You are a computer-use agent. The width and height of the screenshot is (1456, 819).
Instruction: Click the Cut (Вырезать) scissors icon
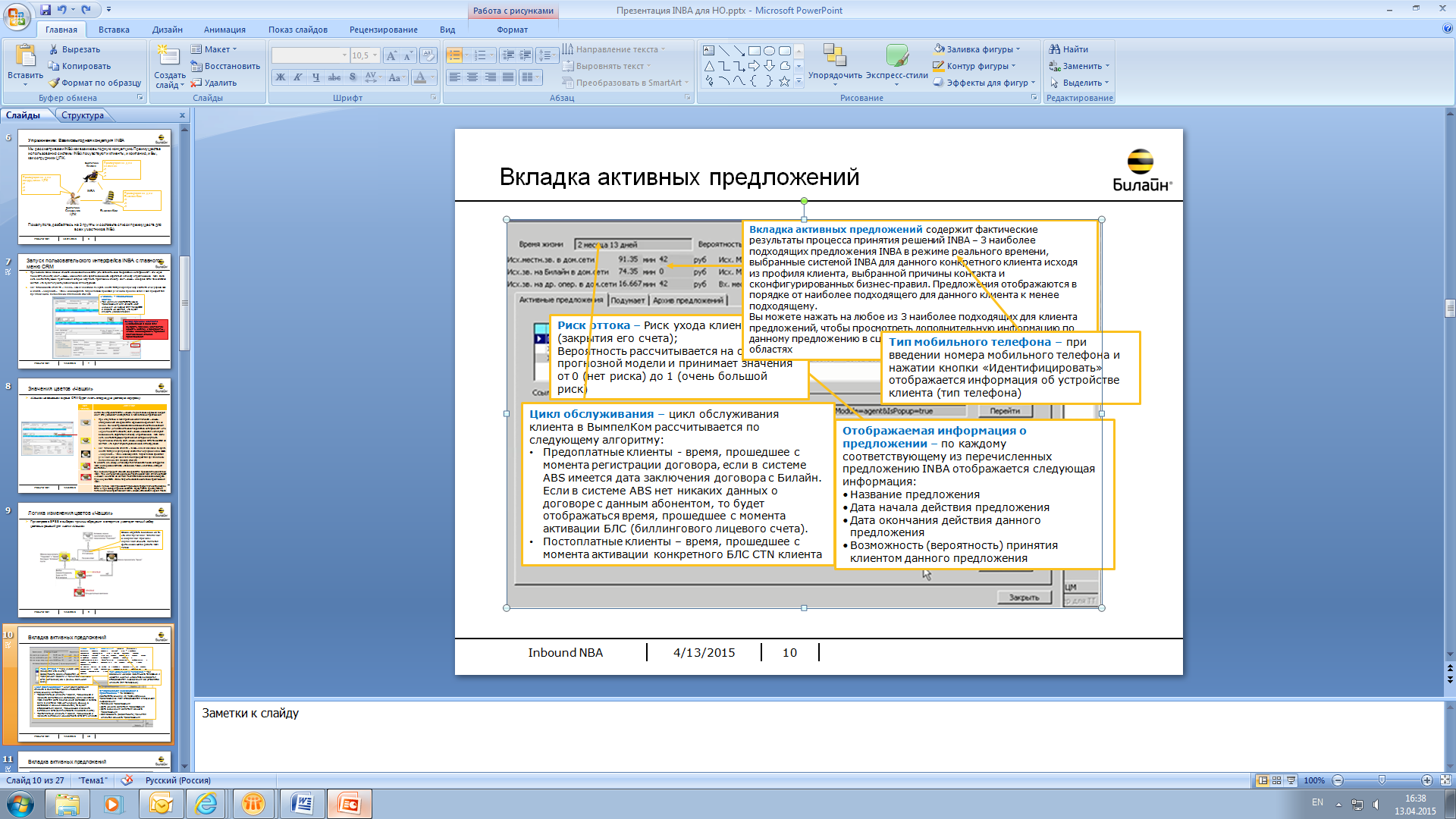(x=54, y=49)
